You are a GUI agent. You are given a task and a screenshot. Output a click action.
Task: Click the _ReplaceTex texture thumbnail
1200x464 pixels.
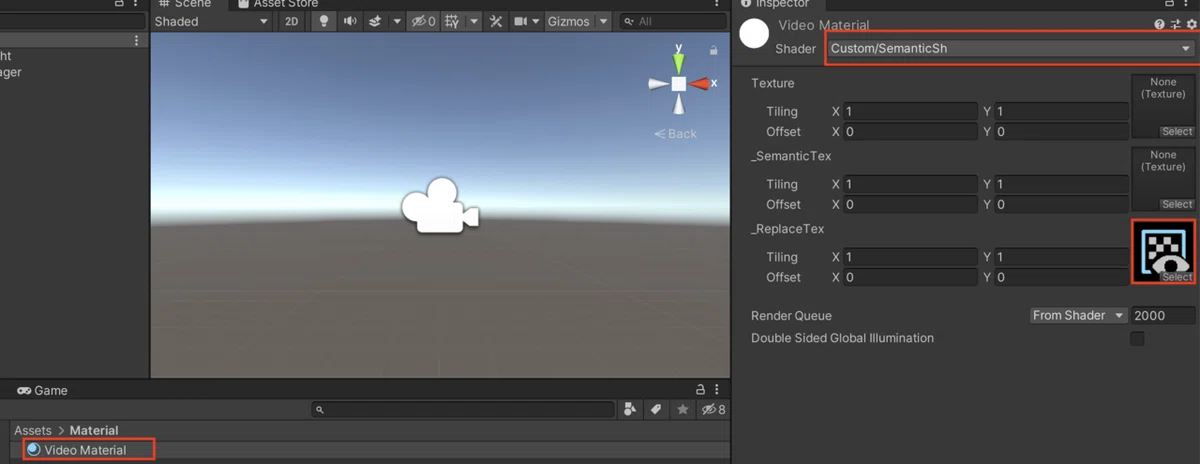click(1163, 250)
